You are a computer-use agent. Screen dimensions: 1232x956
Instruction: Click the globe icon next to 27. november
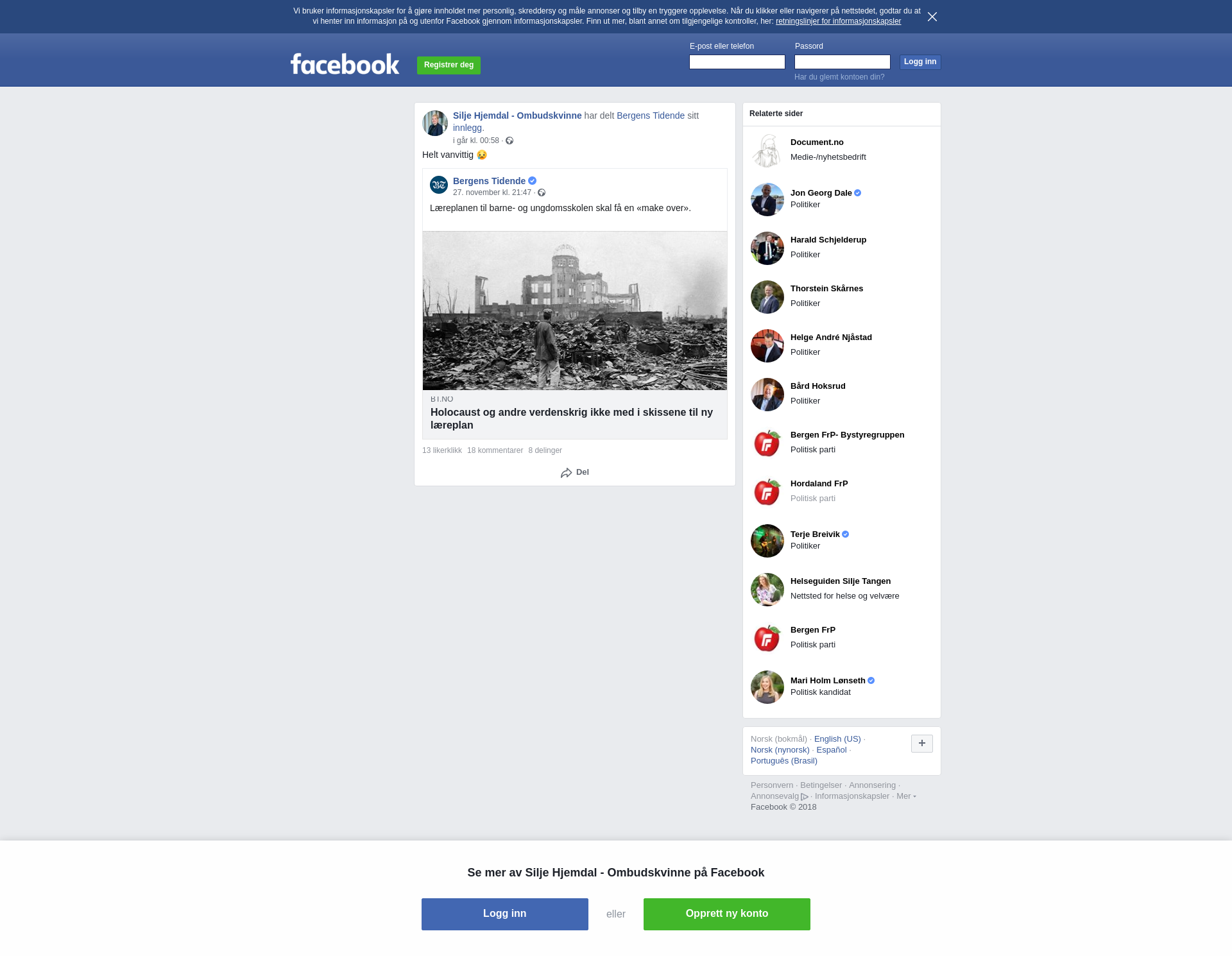(542, 192)
